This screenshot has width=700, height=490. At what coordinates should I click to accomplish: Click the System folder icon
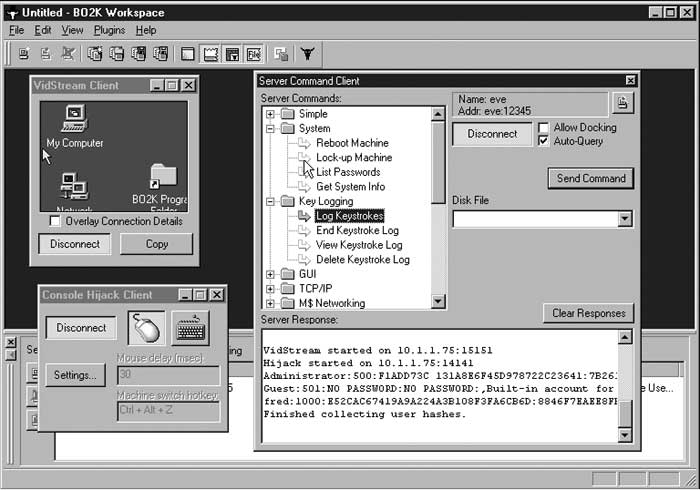point(288,129)
